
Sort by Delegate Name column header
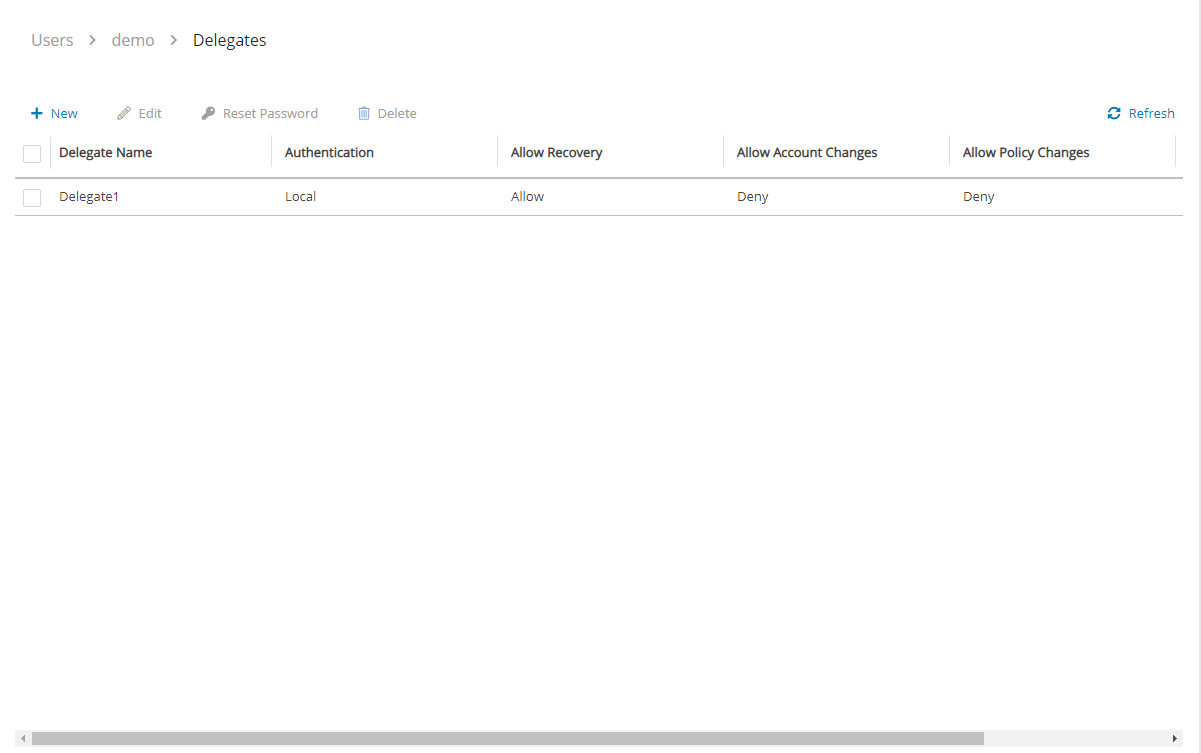coord(106,153)
